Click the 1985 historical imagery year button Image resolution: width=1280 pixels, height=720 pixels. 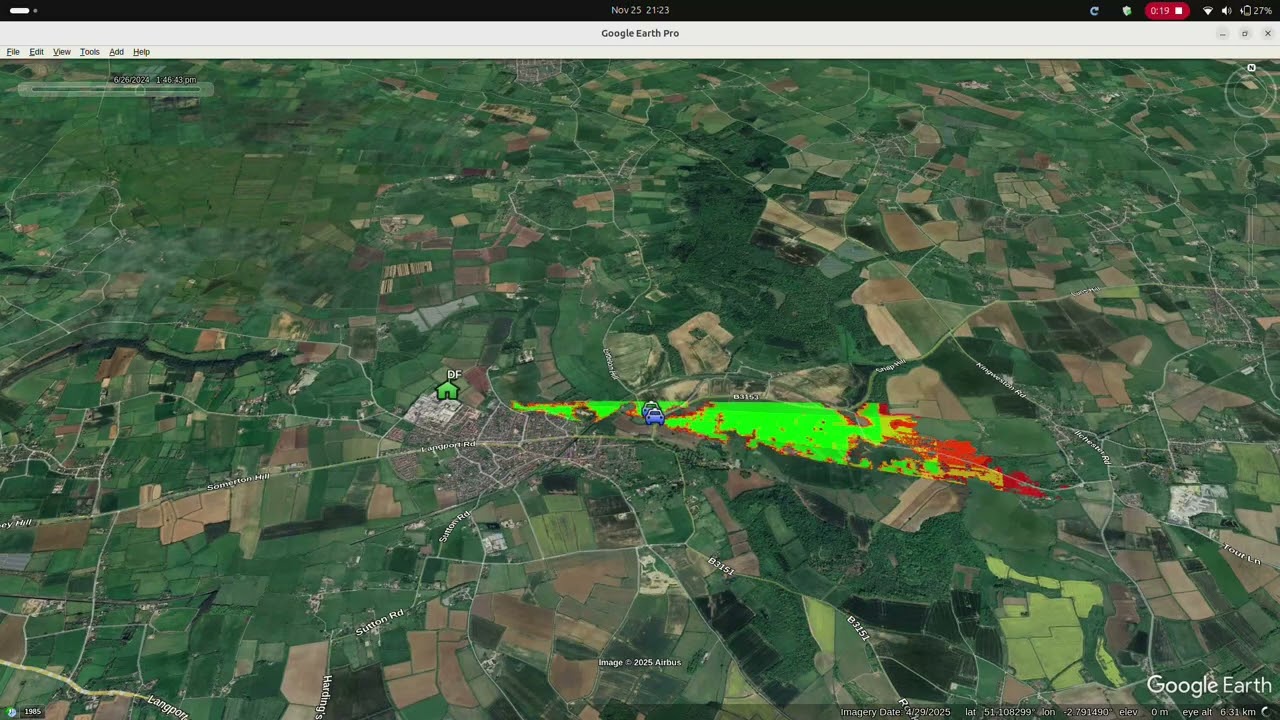point(32,712)
